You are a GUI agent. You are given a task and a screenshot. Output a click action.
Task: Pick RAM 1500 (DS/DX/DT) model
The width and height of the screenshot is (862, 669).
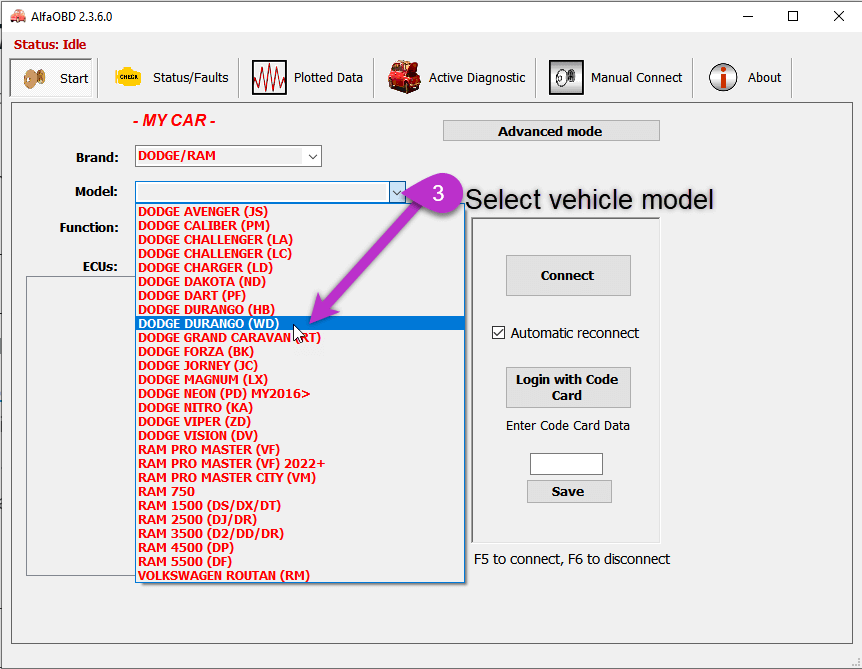pos(300,506)
